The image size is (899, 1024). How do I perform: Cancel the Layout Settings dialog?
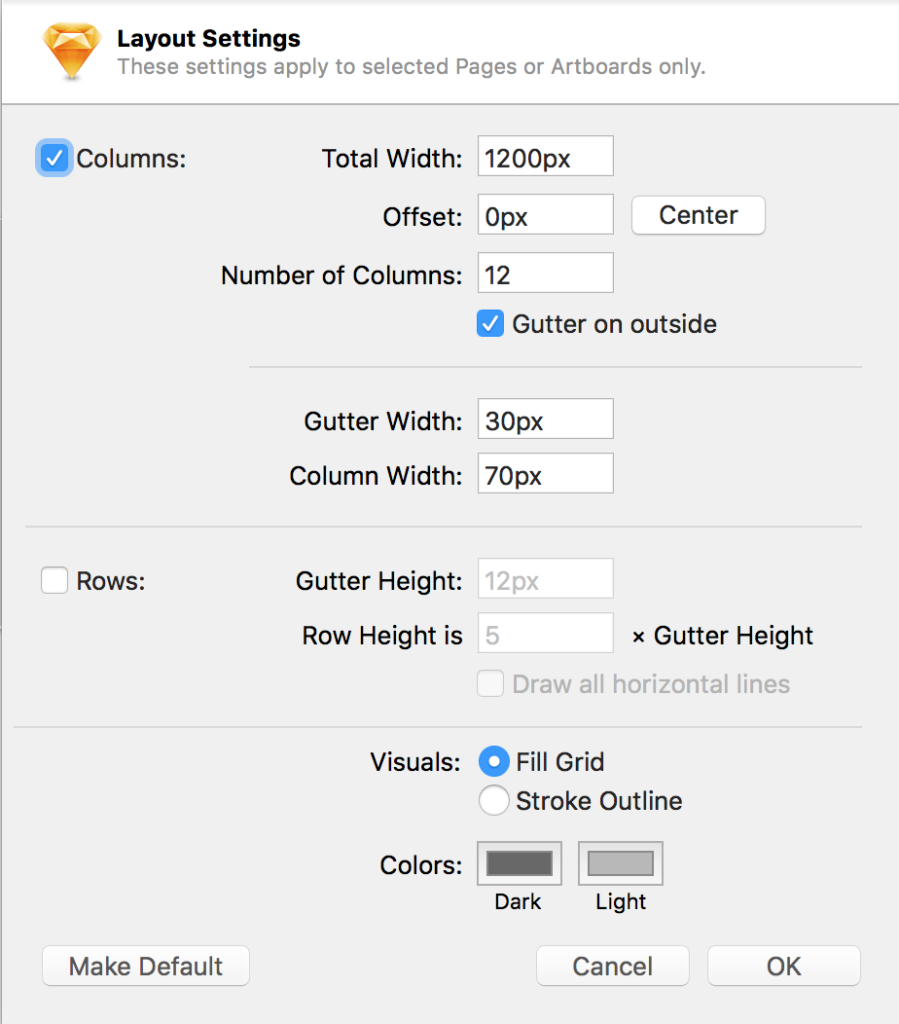click(612, 966)
